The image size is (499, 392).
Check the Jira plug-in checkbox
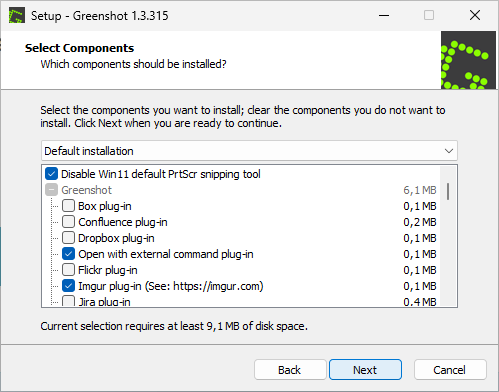click(x=68, y=301)
